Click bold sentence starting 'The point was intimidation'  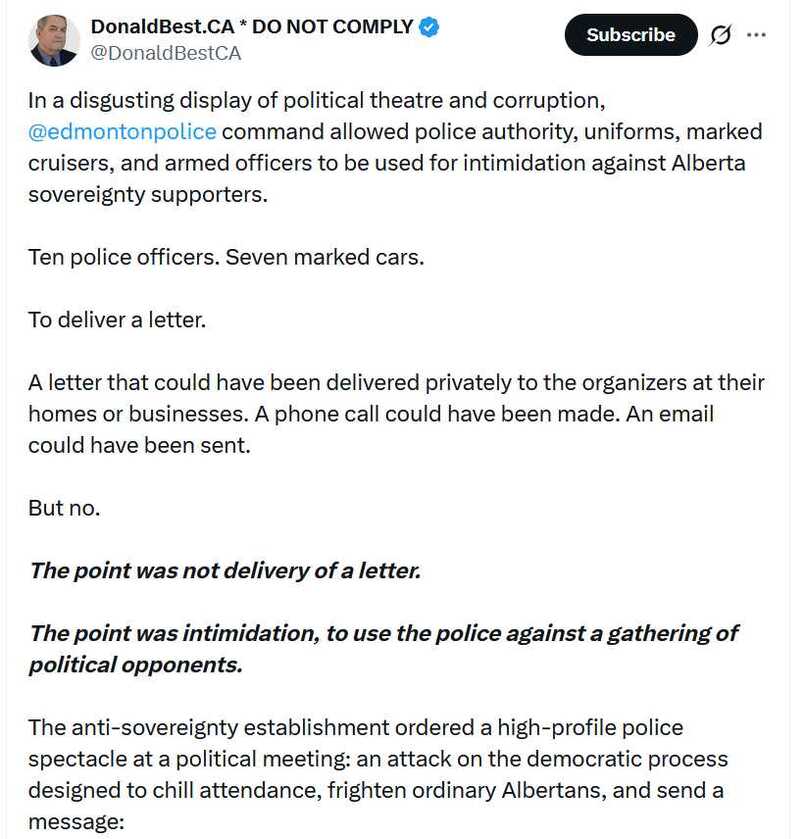point(384,649)
